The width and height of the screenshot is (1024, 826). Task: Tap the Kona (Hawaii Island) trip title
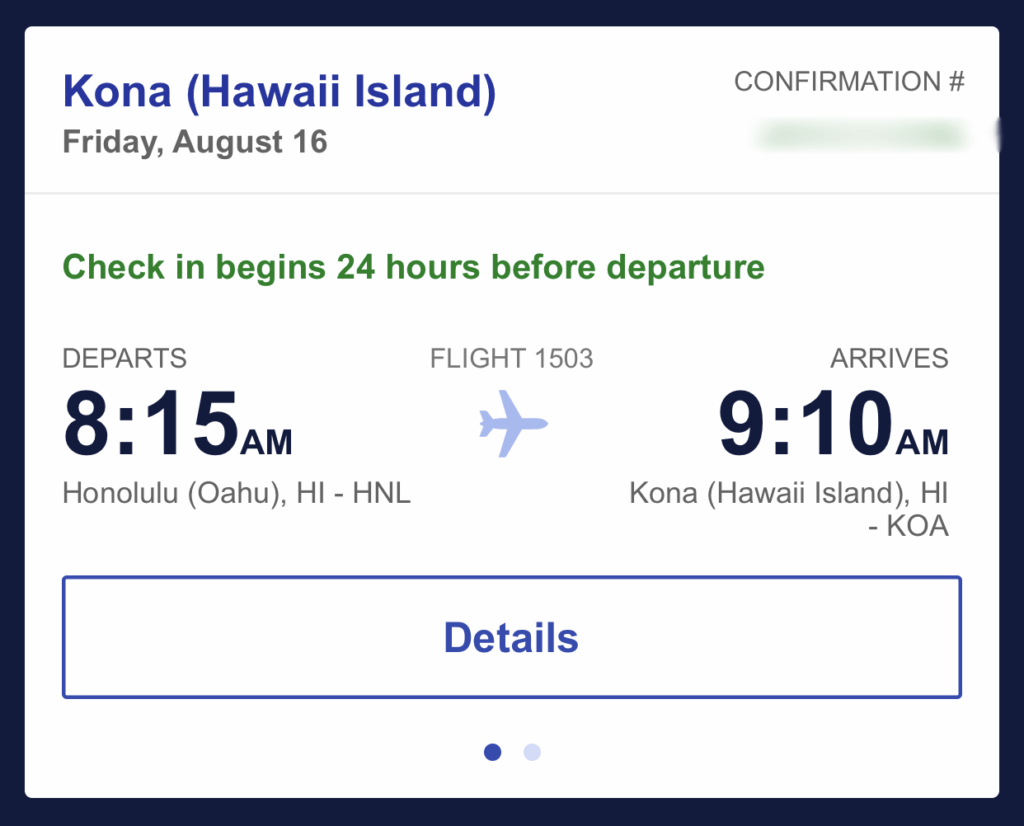click(280, 91)
